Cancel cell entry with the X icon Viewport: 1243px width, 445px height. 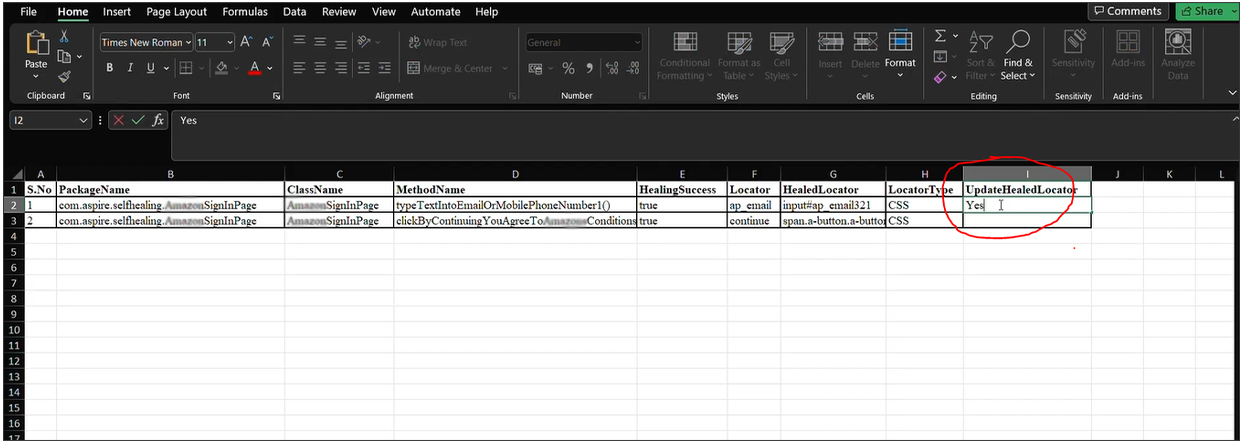click(119, 120)
